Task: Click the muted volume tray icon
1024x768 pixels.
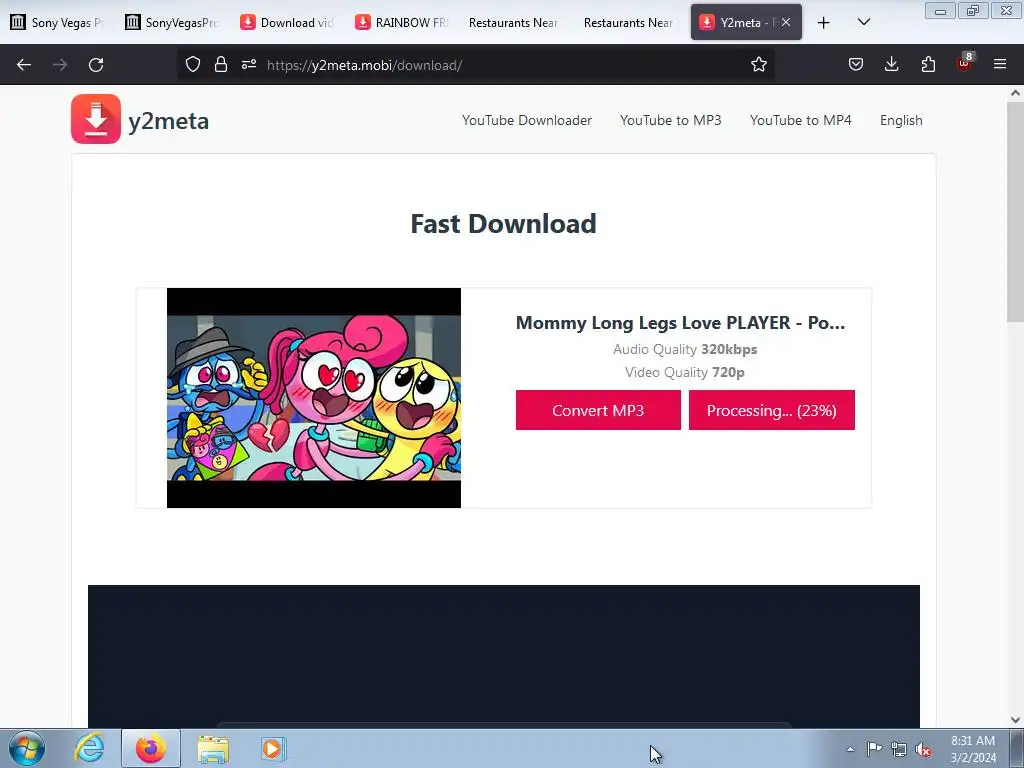Action: click(x=923, y=749)
